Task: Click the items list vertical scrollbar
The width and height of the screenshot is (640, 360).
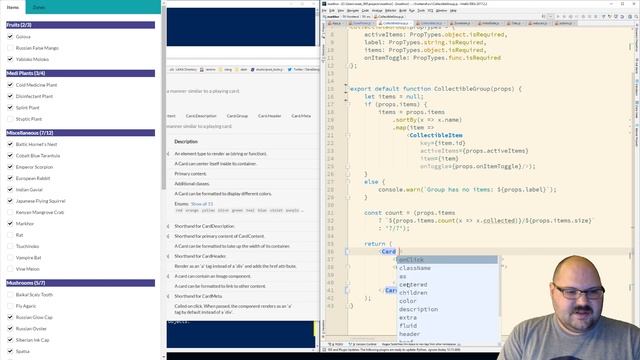Action: (164, 97)
